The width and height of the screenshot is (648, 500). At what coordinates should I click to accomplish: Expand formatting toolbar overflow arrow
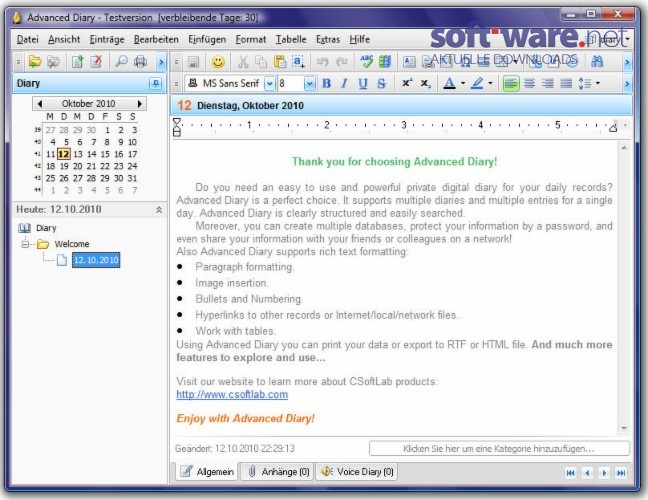click(627, 84)
